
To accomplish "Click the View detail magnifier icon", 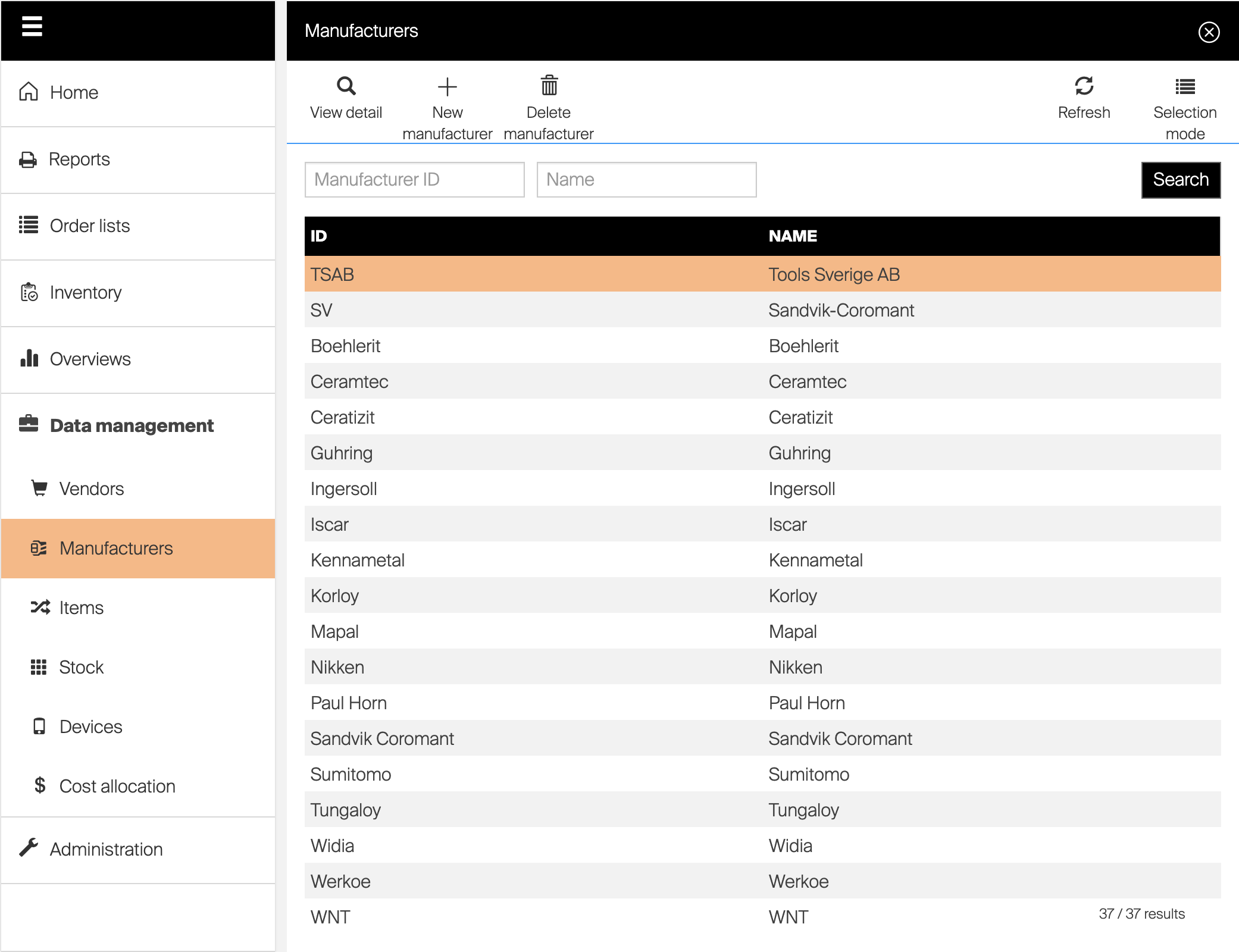I will [x=346, y=87].
